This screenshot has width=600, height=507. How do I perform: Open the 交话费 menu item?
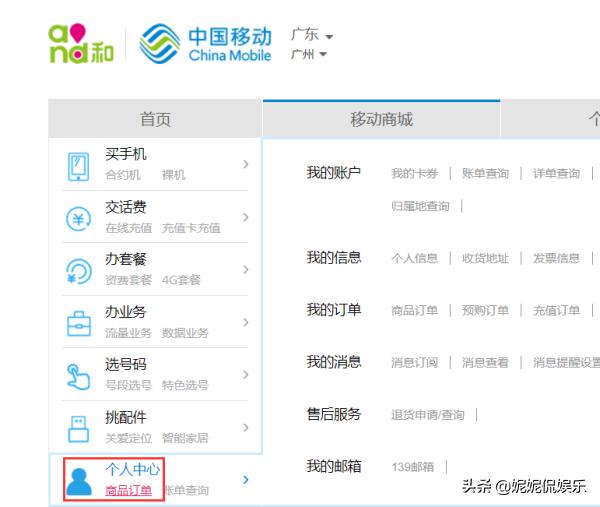pyautogui.click(x=126, y=207)
